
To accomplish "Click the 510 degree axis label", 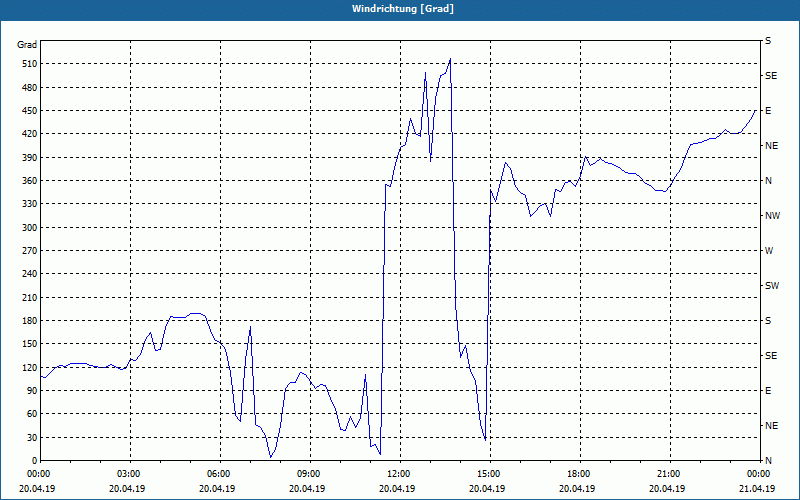I will 29,64.
